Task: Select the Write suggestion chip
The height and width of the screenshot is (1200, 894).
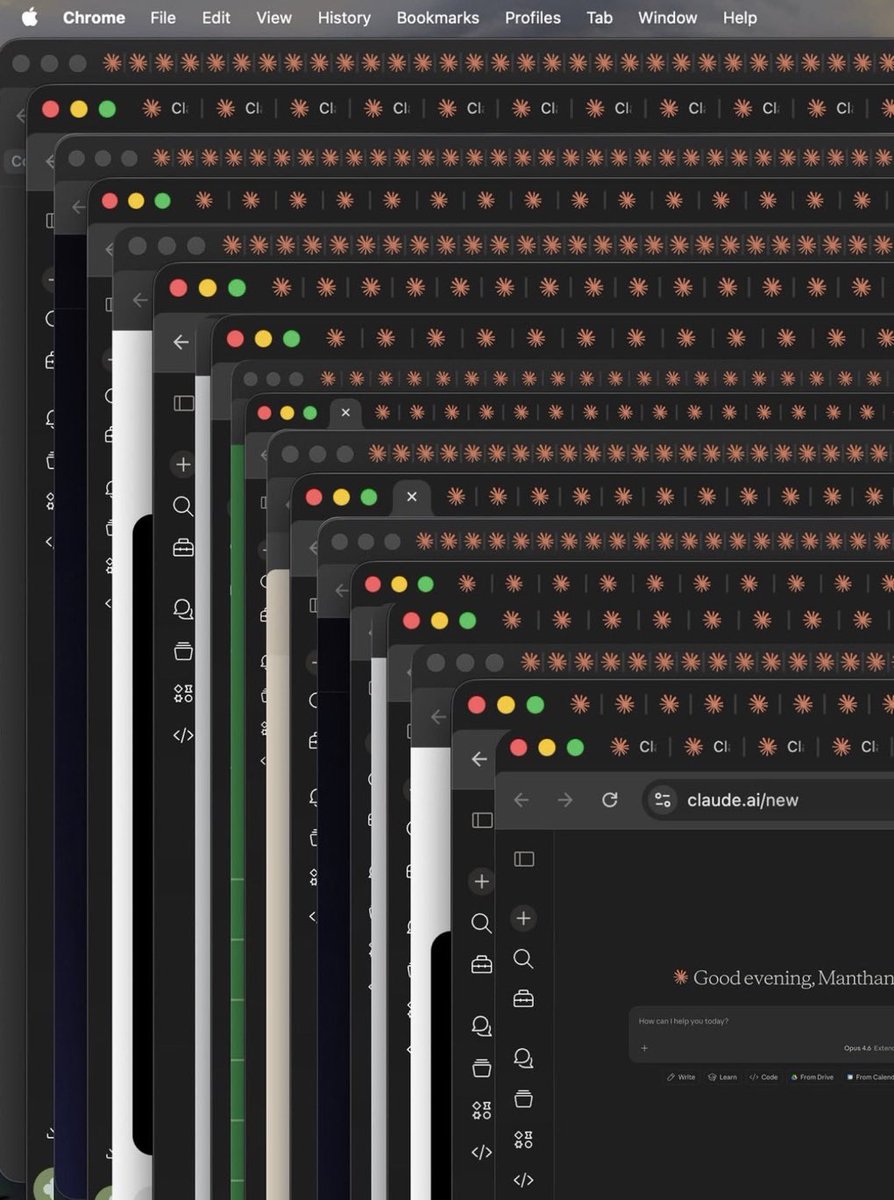Action: pyautogui.click(x=681, y=1077)
